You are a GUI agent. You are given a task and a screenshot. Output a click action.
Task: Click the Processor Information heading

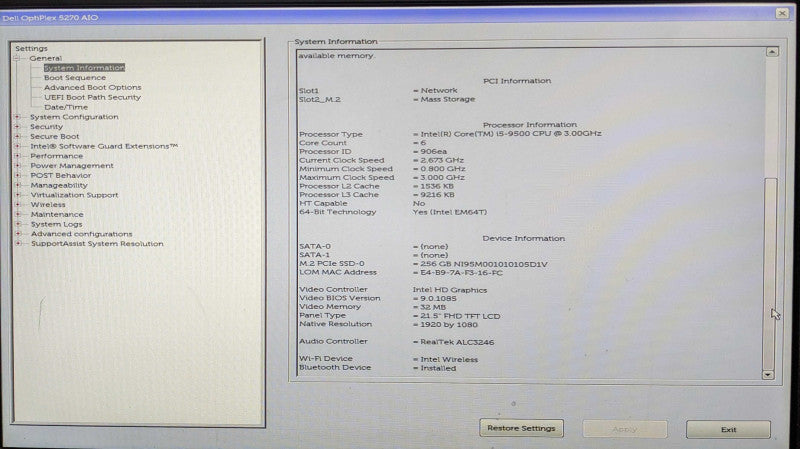tap(530, 124)
